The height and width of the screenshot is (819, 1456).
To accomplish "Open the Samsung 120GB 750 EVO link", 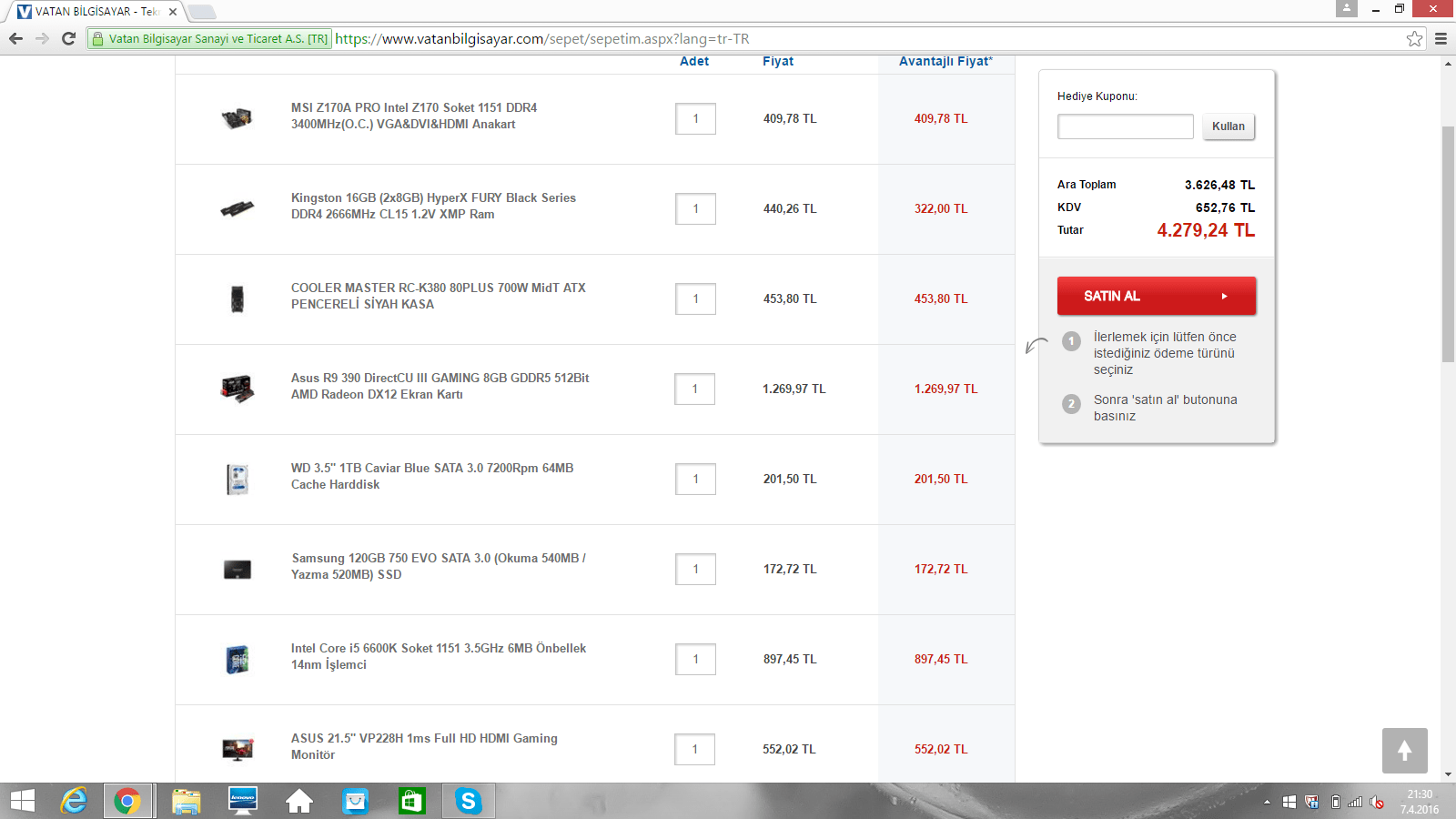I will pyautogui.click(x=439, y=566).
